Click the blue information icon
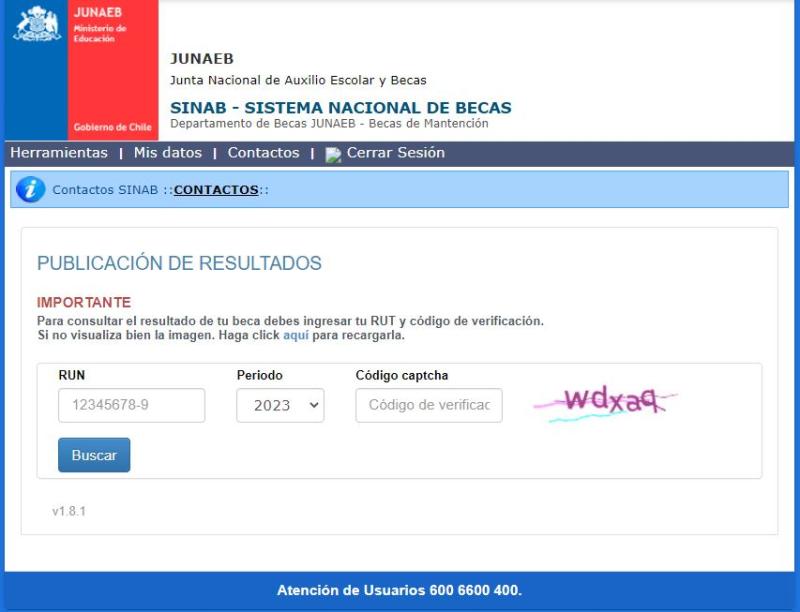 [31, 189]
